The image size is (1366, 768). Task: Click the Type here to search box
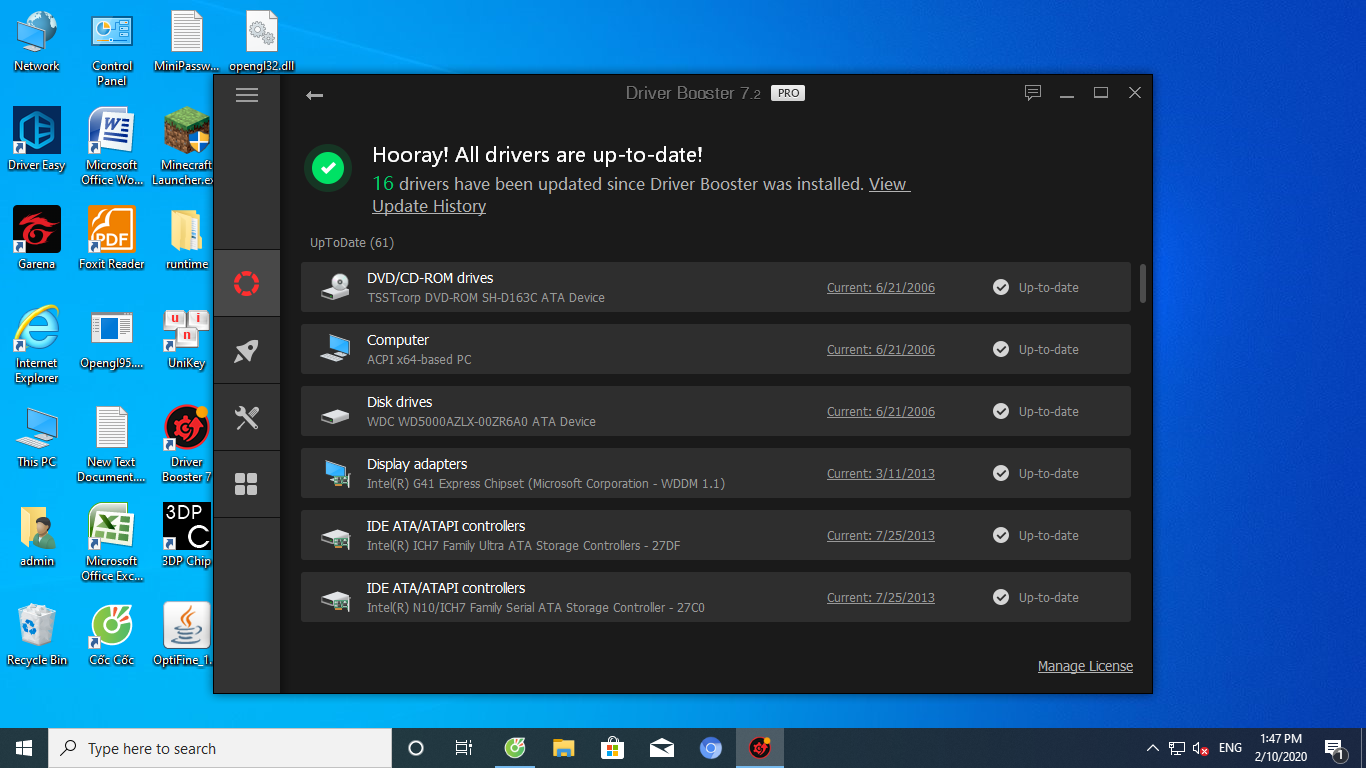(x=220, y=748)
